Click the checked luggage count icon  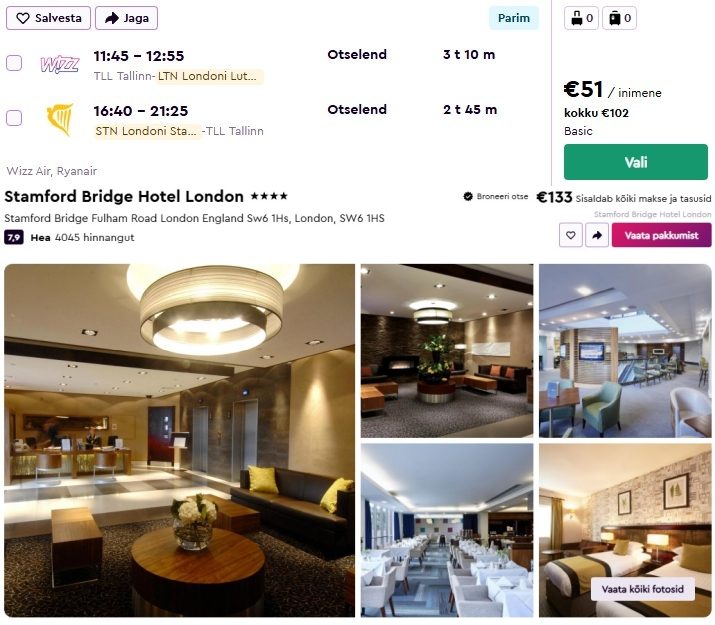pos(619,18)
